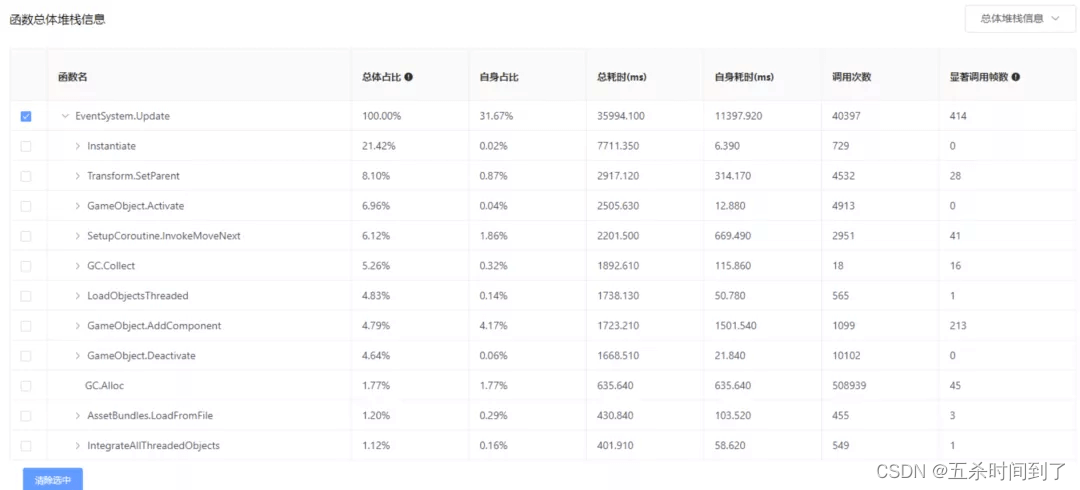Click the 35994.100 total time value
Viewport: 1080px width, 490px height.
pos(621,116)
